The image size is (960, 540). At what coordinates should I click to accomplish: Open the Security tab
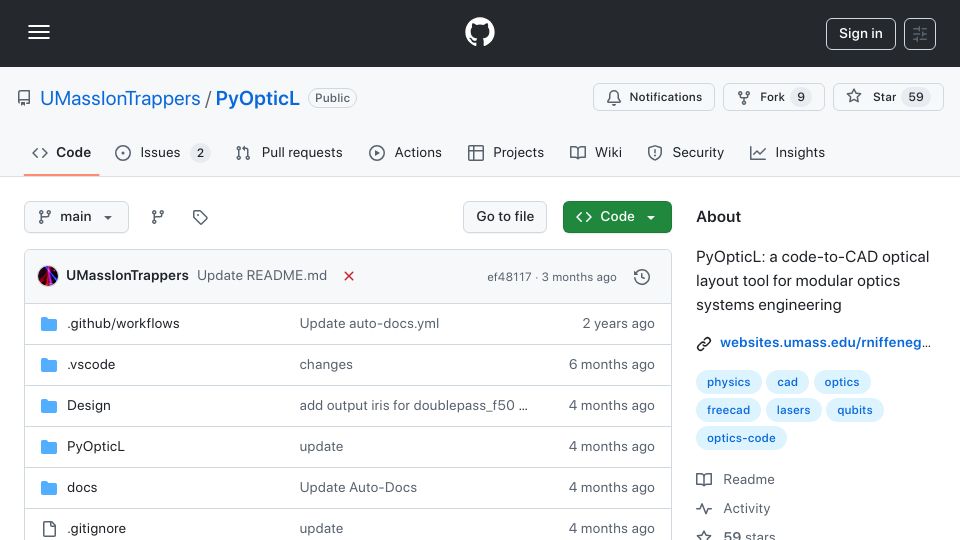pyautogui.click(x=686, y=152)
